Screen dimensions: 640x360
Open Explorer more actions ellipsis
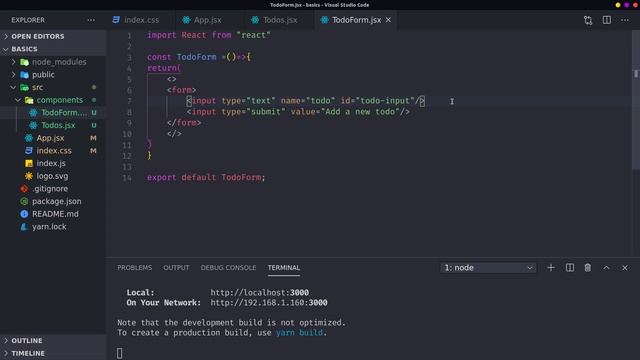click(x=91, y=20)
